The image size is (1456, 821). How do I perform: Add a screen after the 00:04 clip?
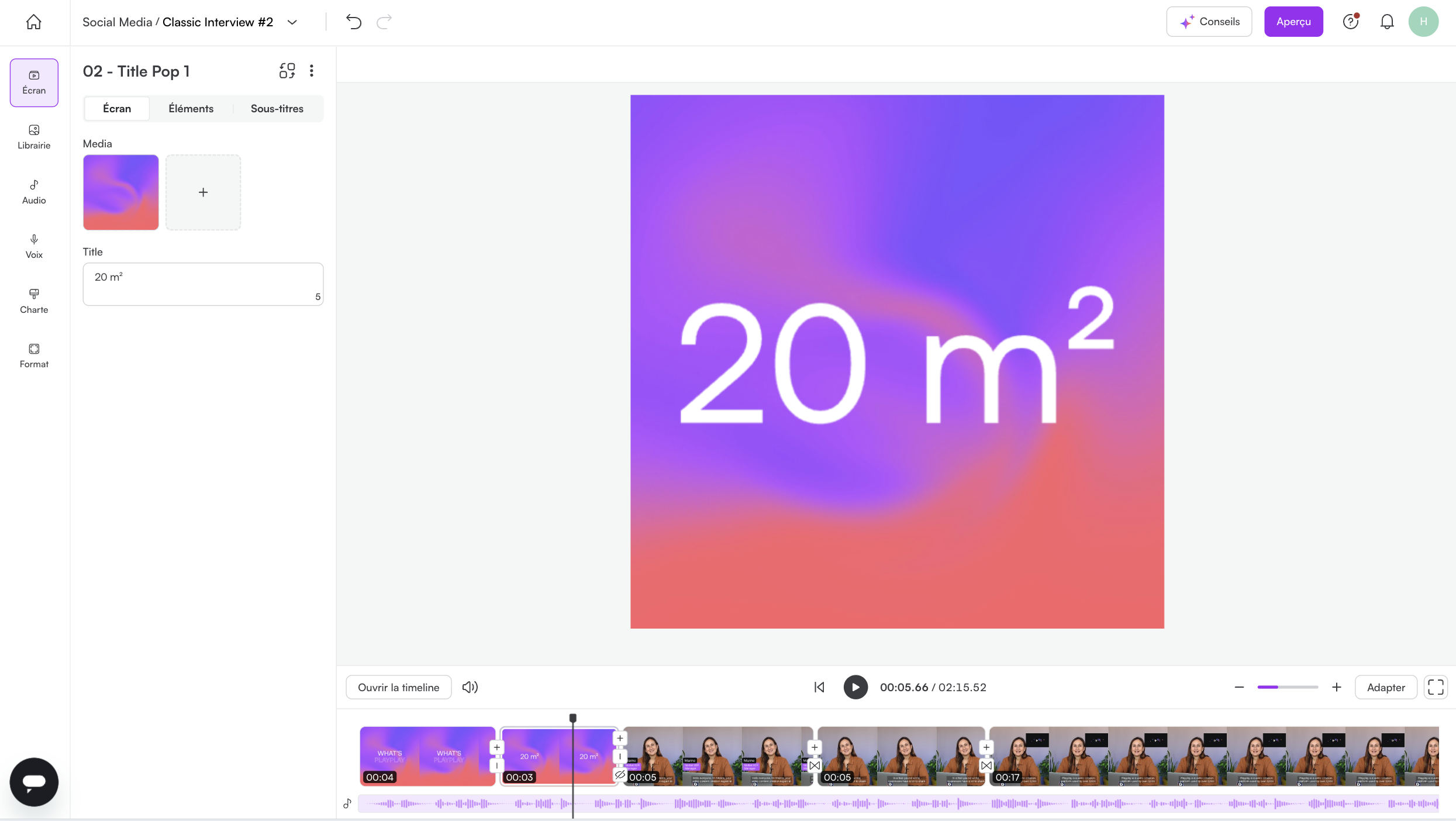[x=496, y=747]
